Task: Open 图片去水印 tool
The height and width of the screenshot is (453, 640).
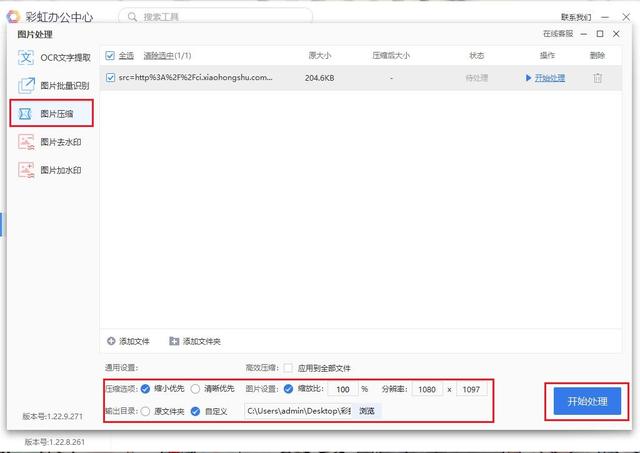Action: click(x=50, y=142)
